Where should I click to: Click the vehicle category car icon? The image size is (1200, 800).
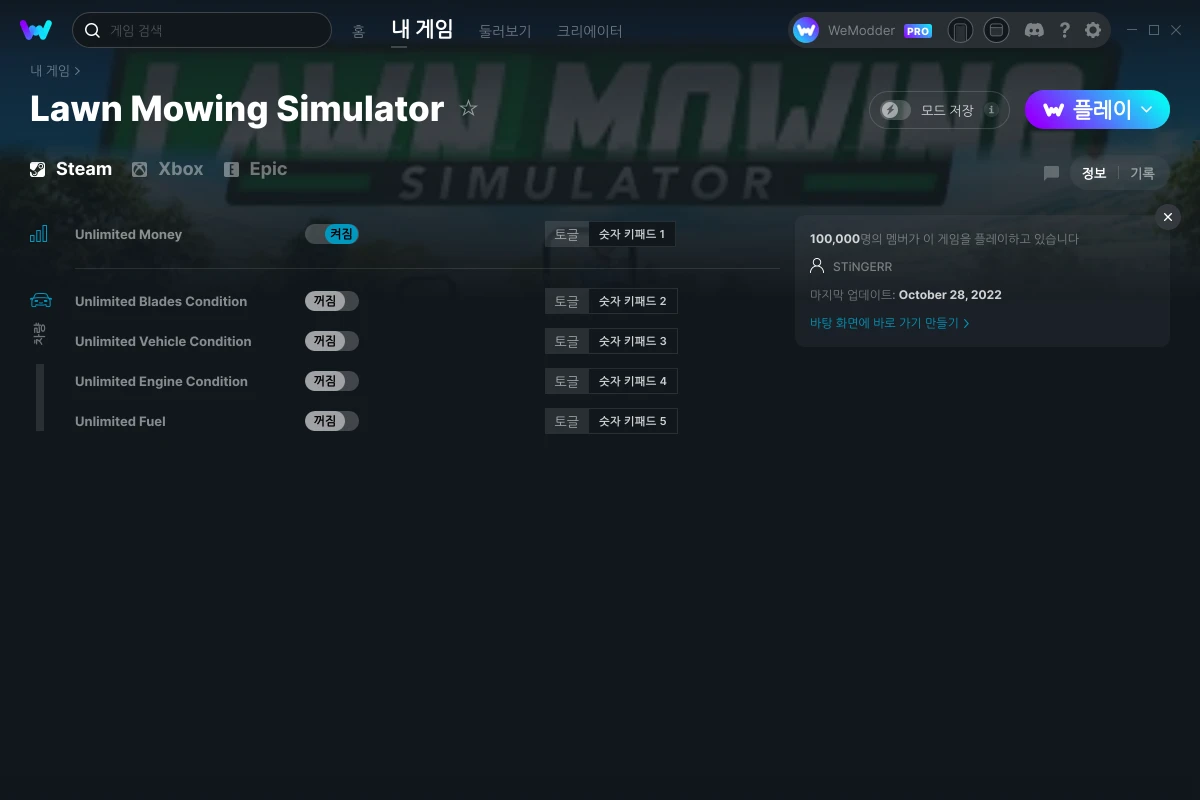[40, 300]
